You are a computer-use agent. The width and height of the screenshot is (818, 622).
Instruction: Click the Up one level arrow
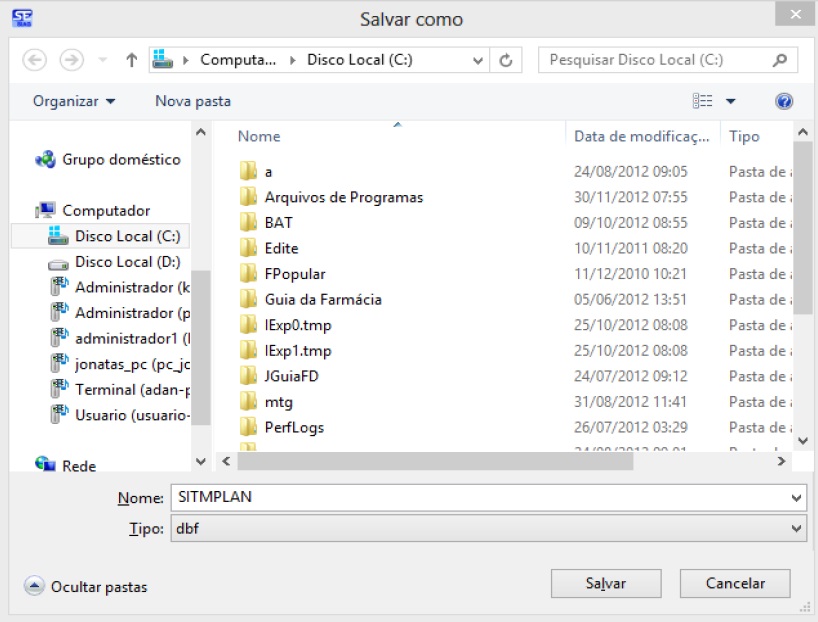[x=131, y=60]
